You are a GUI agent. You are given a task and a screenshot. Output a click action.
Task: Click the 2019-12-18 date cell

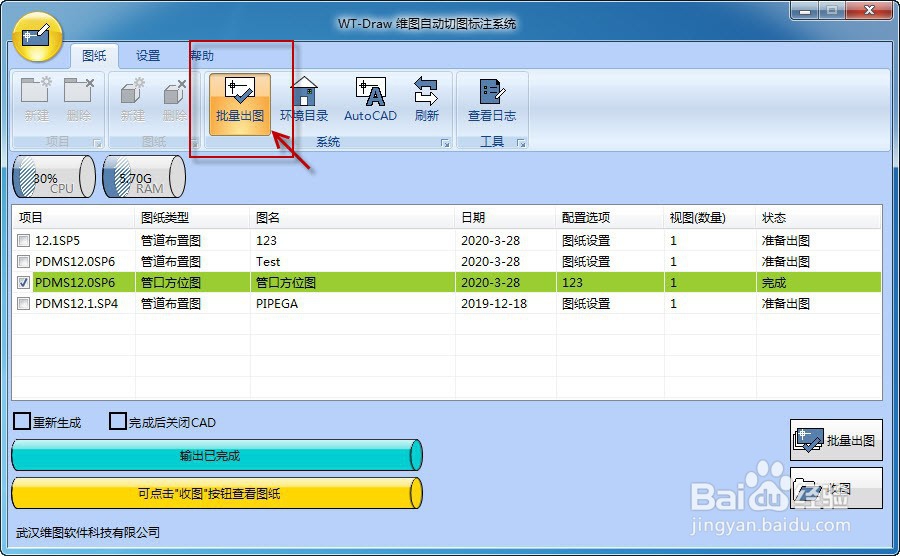coord(494,304)
